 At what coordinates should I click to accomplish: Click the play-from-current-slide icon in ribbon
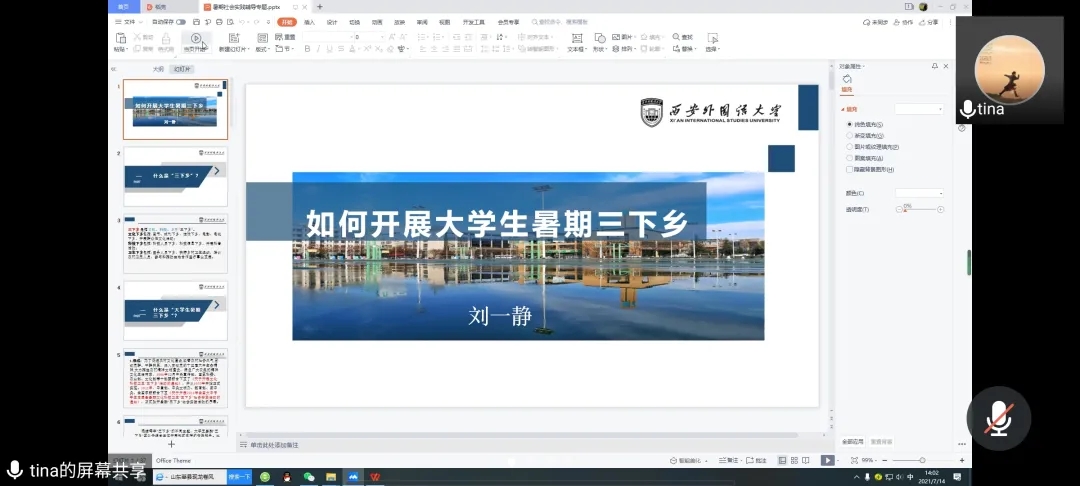(196, 39)
